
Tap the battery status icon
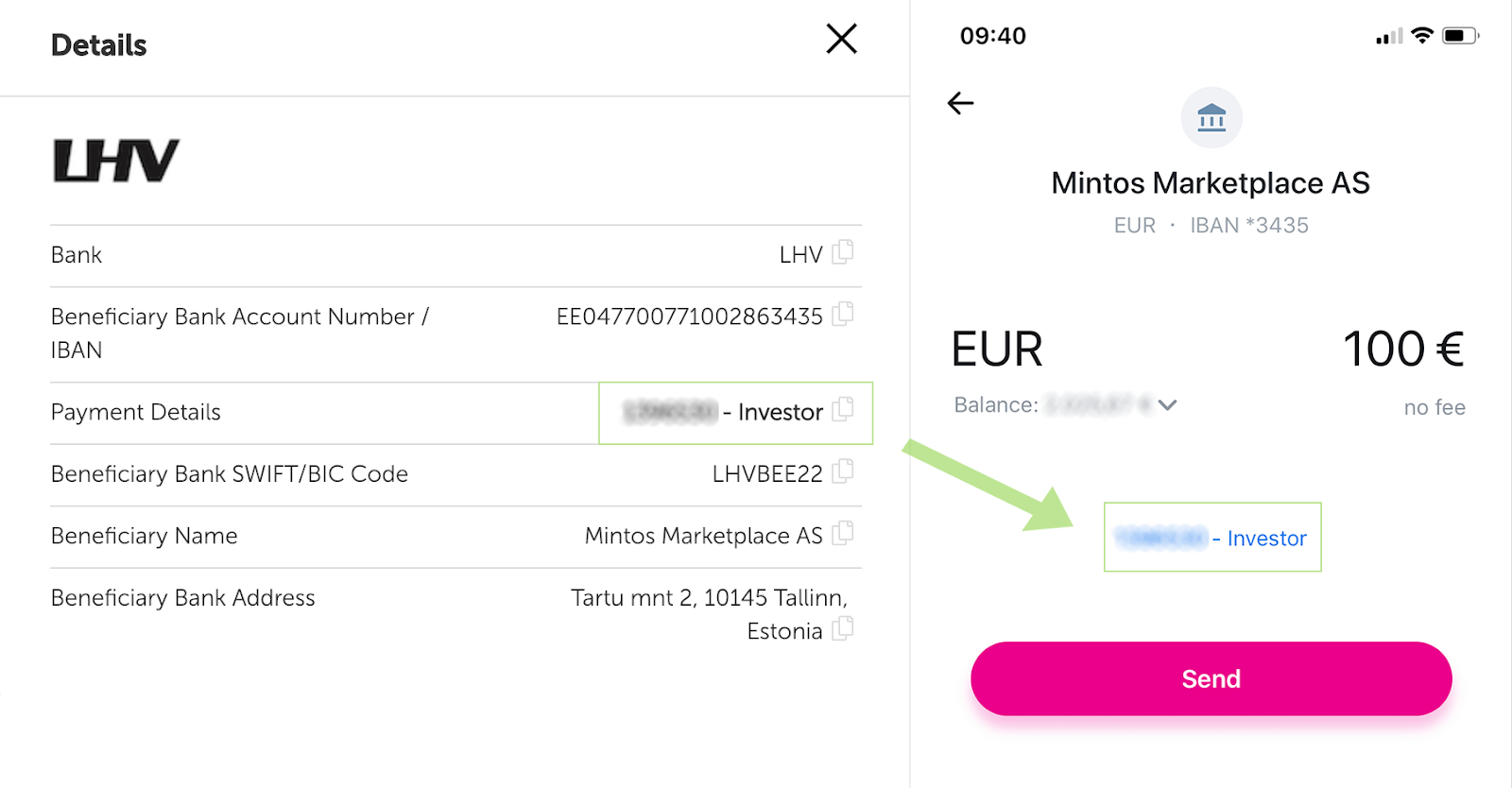(1460, 36)
